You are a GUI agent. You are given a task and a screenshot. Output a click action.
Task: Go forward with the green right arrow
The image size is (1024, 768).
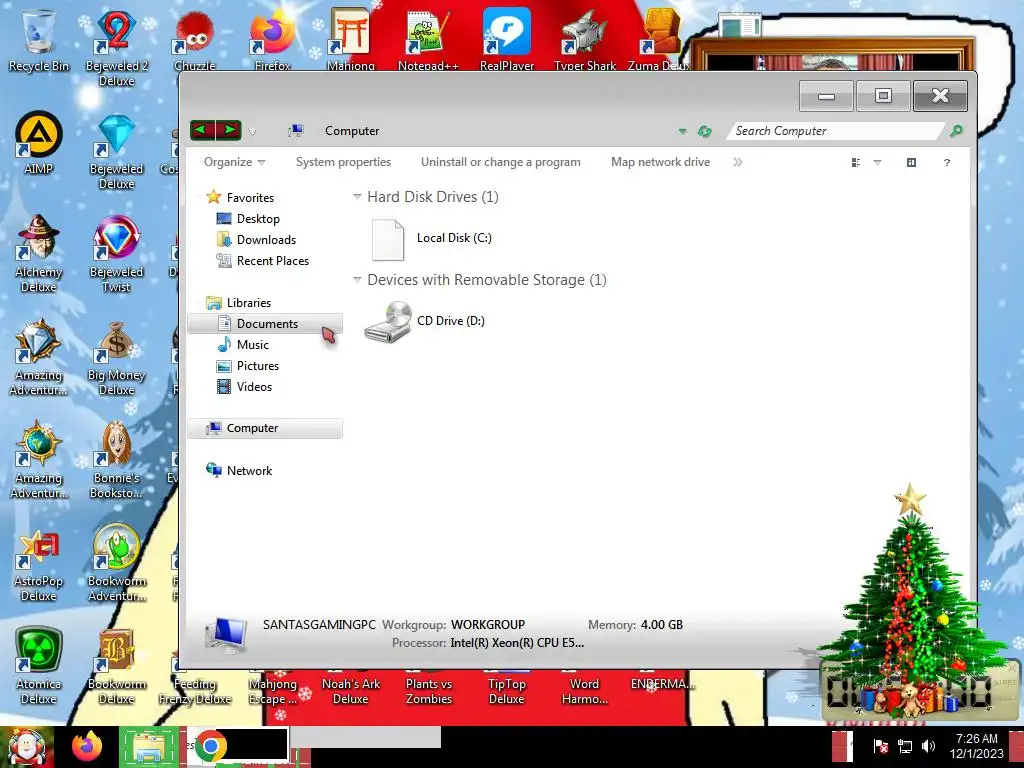pos(229,130)
